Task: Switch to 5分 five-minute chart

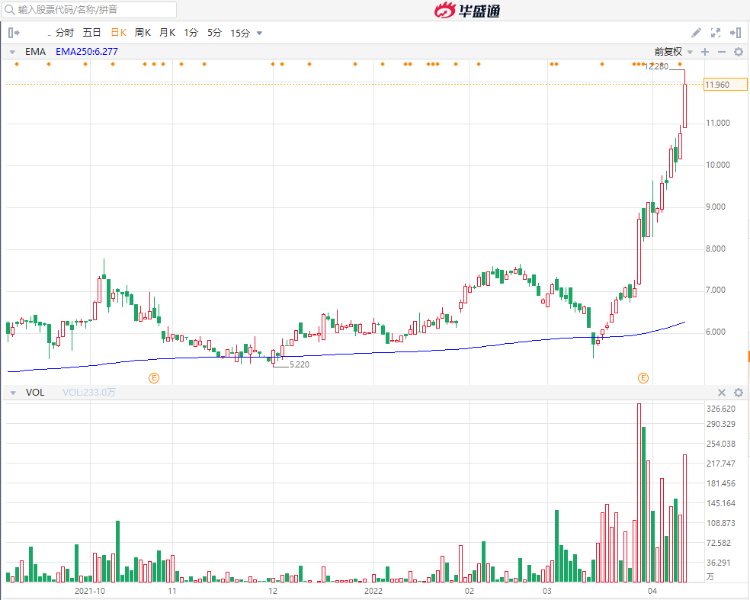Action: 215,33
